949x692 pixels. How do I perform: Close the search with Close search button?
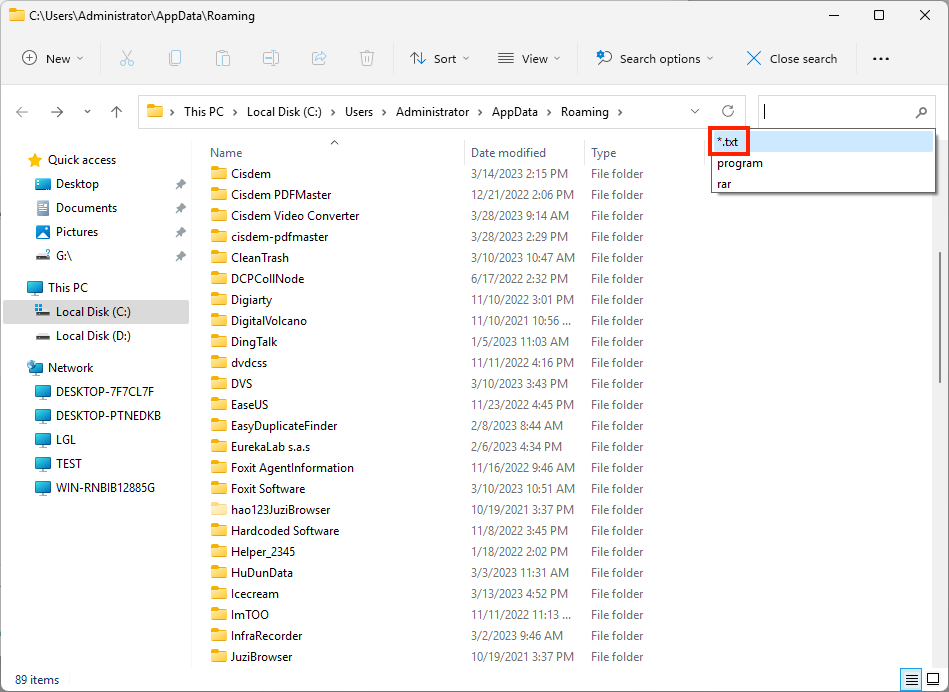(x=791, y=58)
